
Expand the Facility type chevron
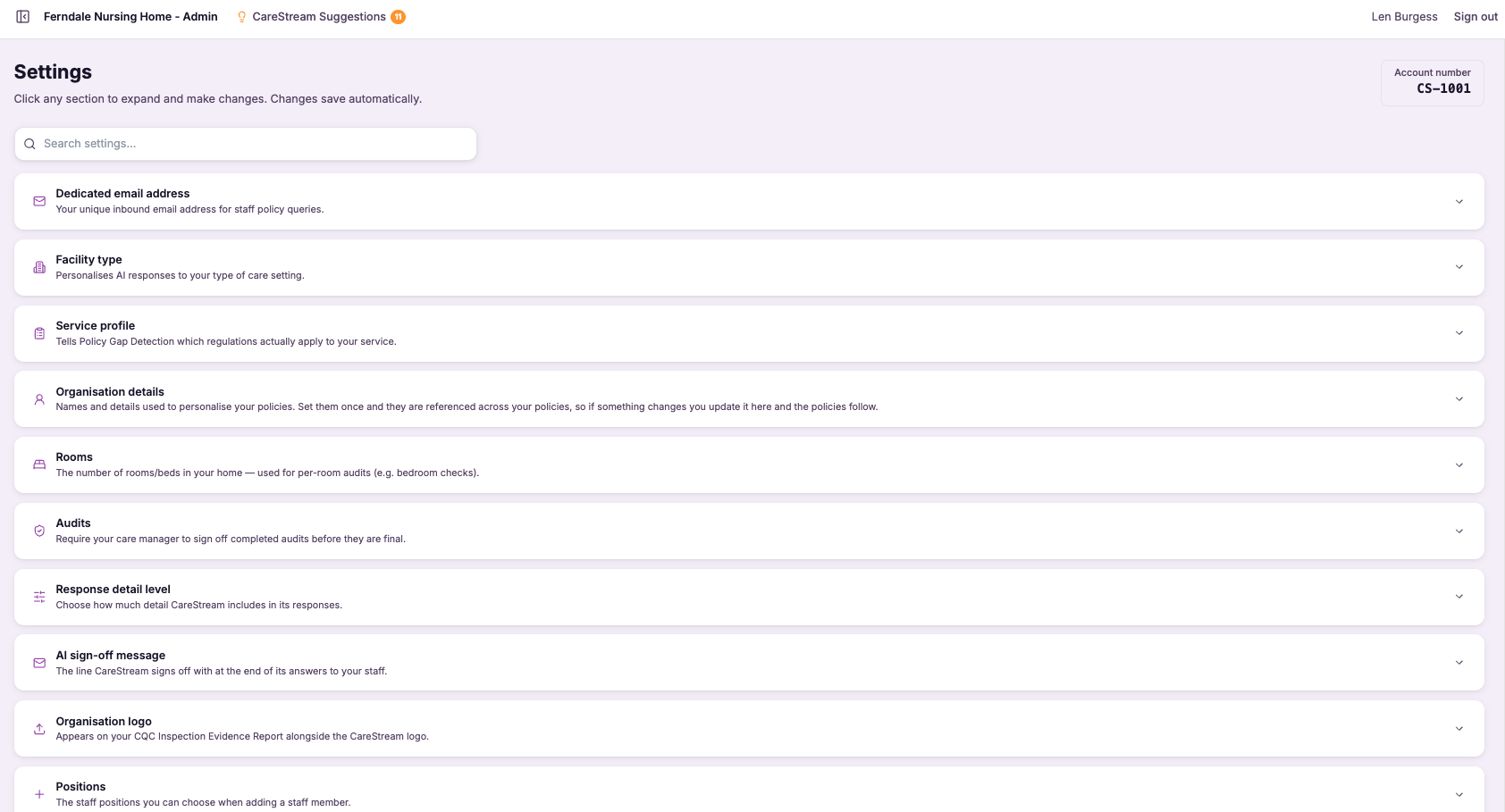click(x=1459, y=267)
